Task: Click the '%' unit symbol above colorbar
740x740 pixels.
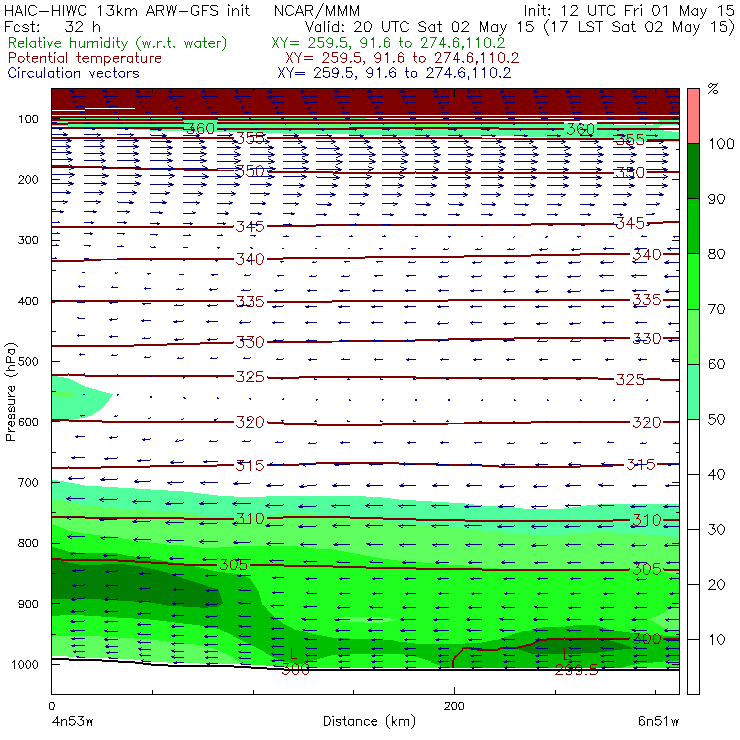Action: point(713,89)
